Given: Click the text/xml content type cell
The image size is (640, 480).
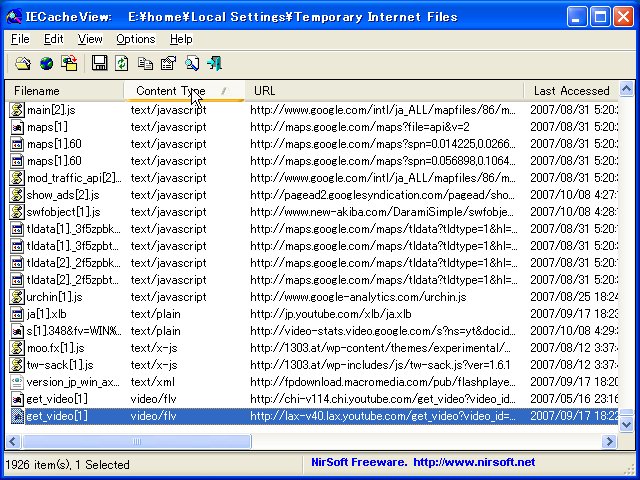Looking at the screenshot, I should click(153, 382).
